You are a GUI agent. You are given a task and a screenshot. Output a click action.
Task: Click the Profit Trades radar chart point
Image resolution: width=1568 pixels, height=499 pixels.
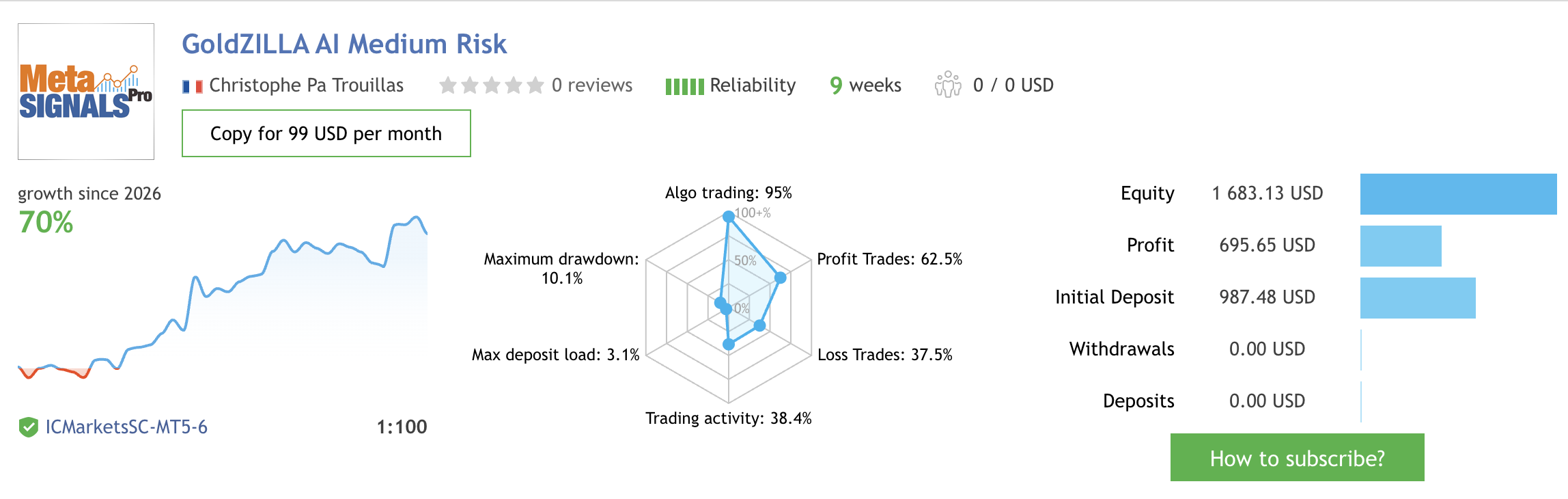point(781,278)
